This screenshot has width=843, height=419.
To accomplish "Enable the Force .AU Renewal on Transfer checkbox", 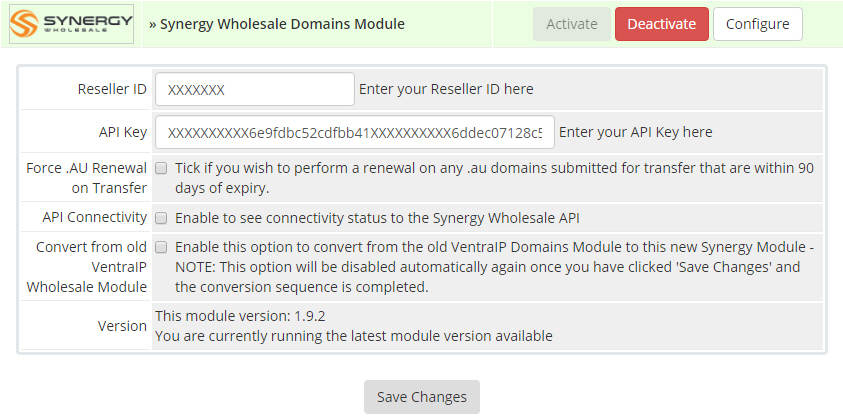I will click(161, 168).
